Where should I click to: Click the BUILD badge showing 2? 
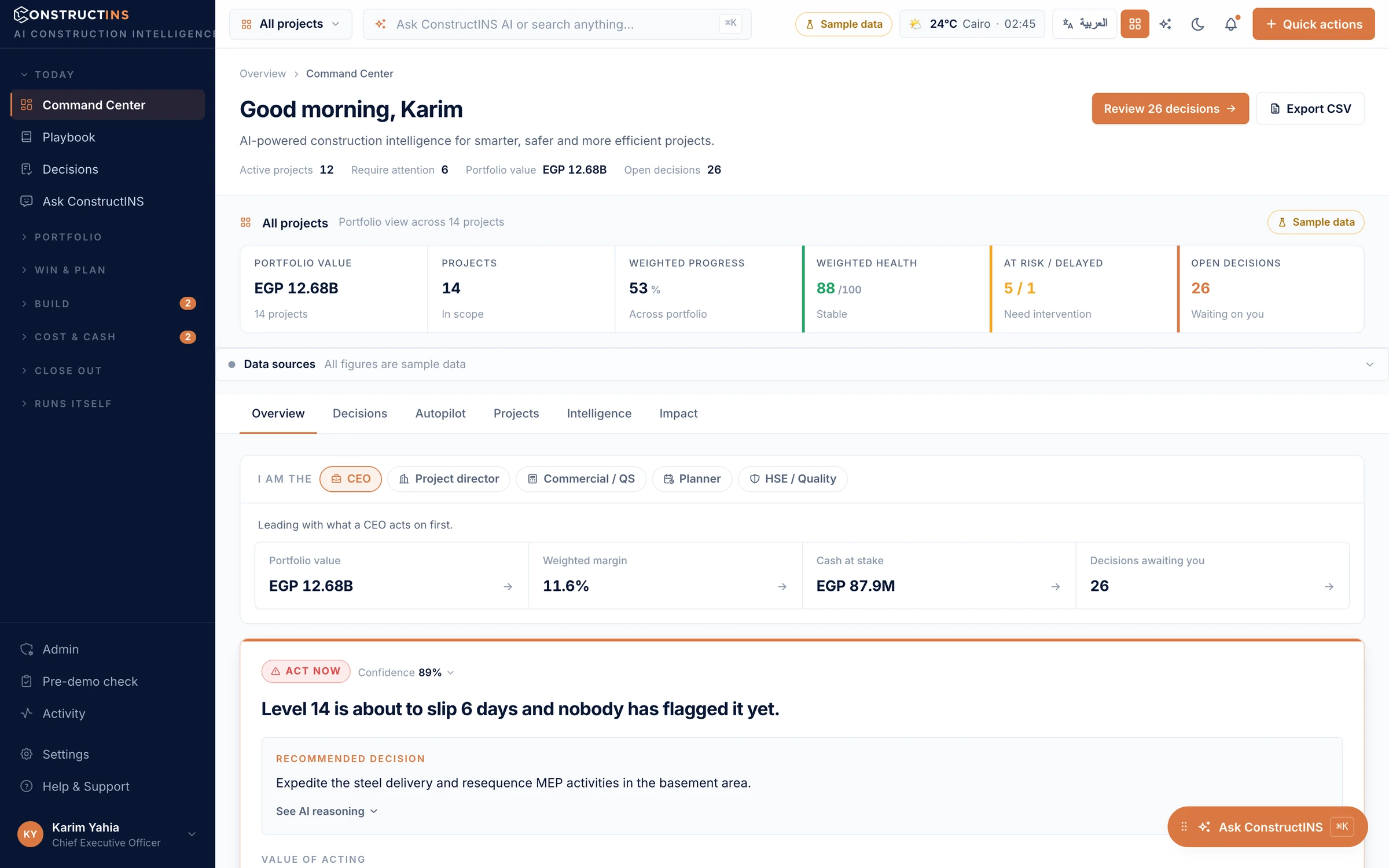pos(188,303)
